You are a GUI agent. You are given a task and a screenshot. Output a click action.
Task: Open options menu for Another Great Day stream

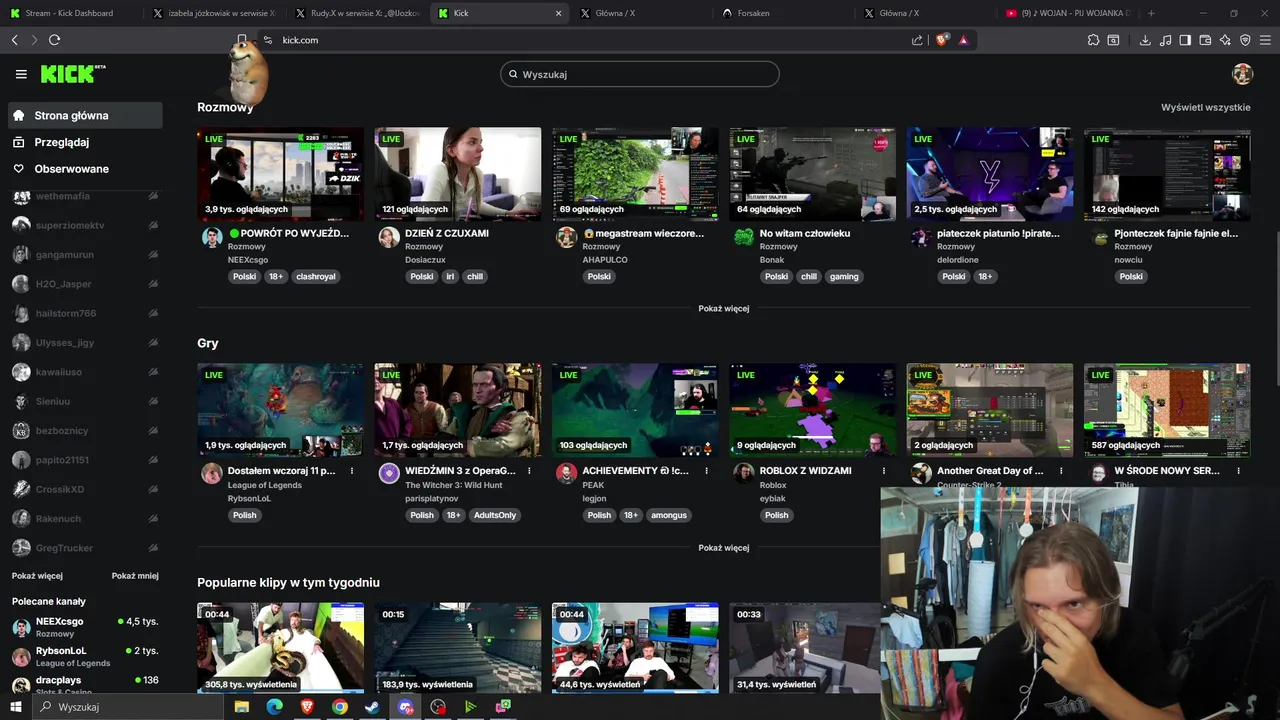pos(1061,470)
